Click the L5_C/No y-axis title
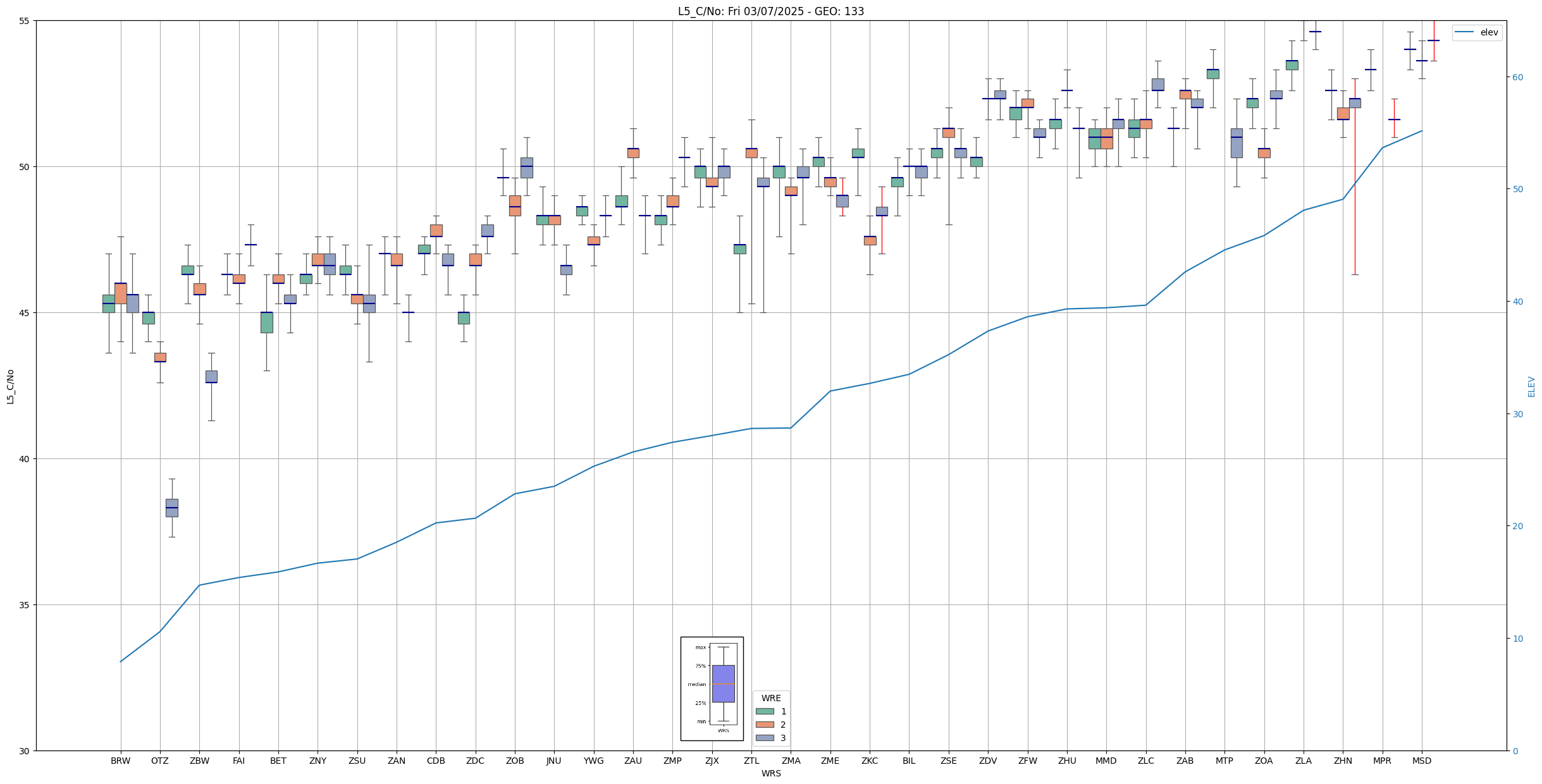This screenshot has height=784, width=1542. (x=10, y=386)
